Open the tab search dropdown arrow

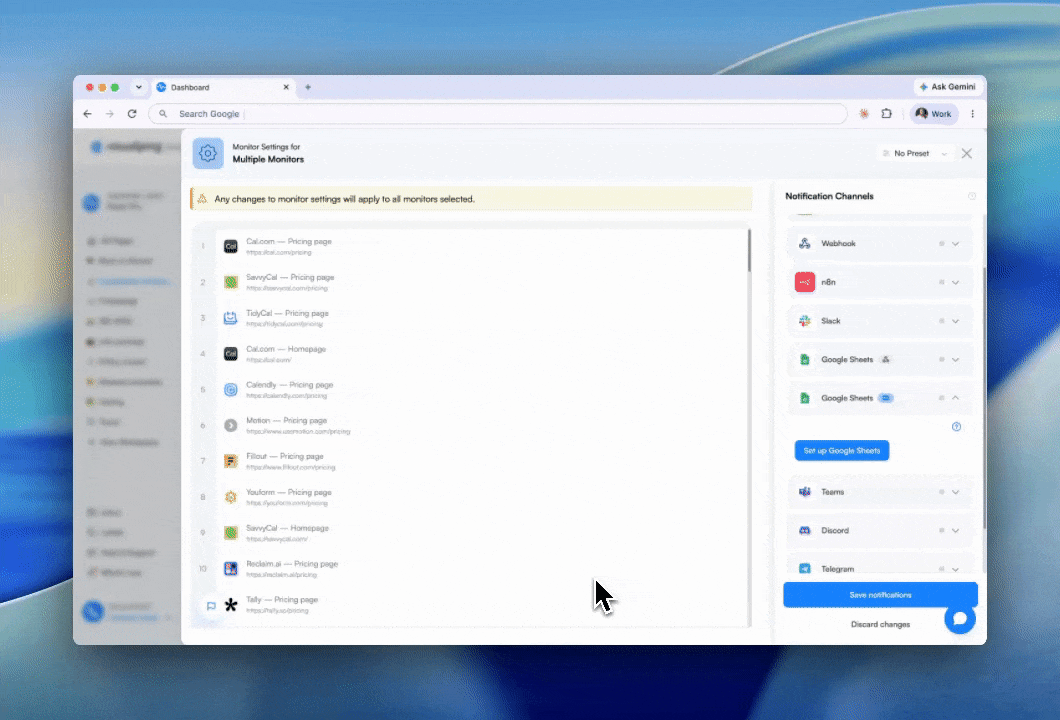139,87
